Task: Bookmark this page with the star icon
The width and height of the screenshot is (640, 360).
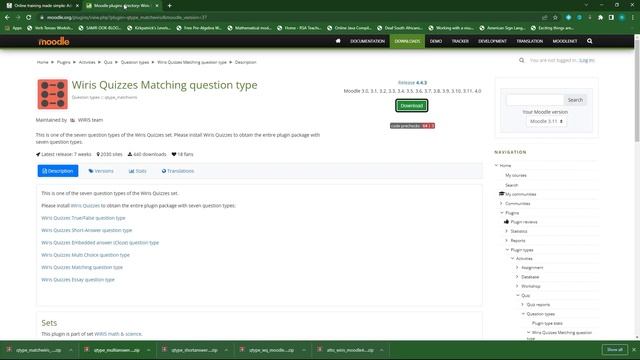Action: [555, 18]
